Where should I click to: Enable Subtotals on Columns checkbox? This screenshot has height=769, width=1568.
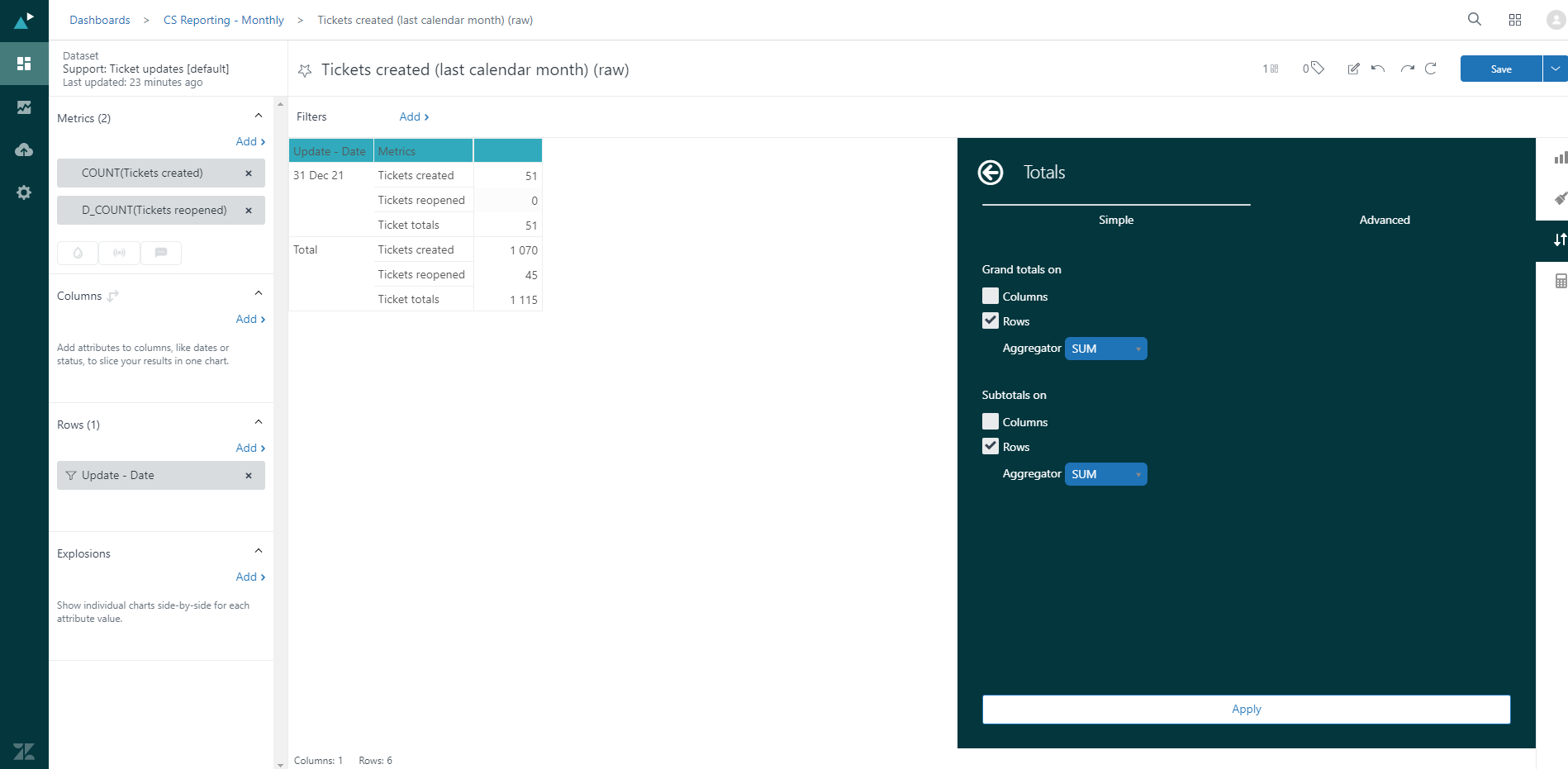pos(991,421)
